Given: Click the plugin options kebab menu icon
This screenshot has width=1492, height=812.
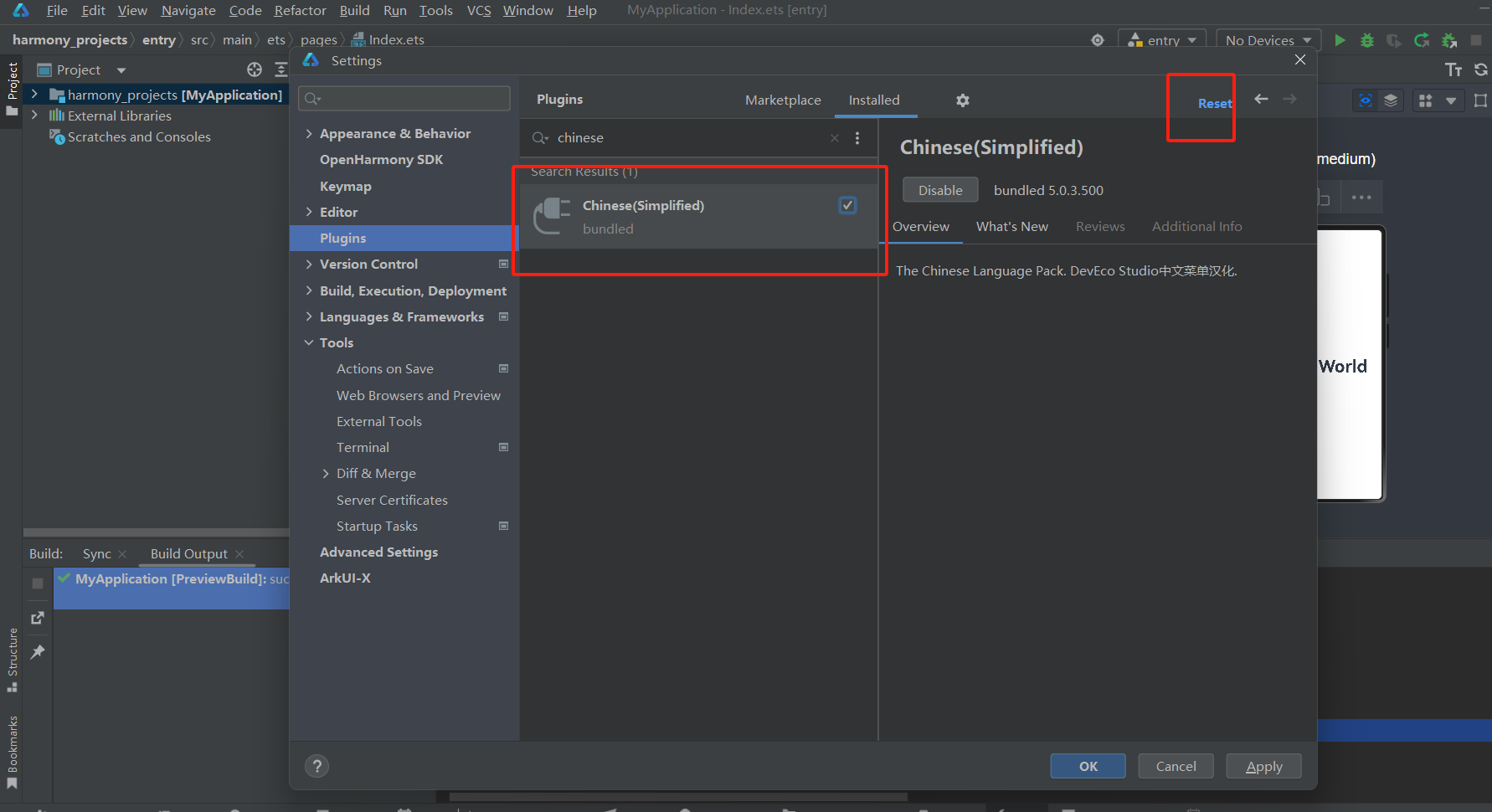Looking at the screenshot, I should point(857,137).
